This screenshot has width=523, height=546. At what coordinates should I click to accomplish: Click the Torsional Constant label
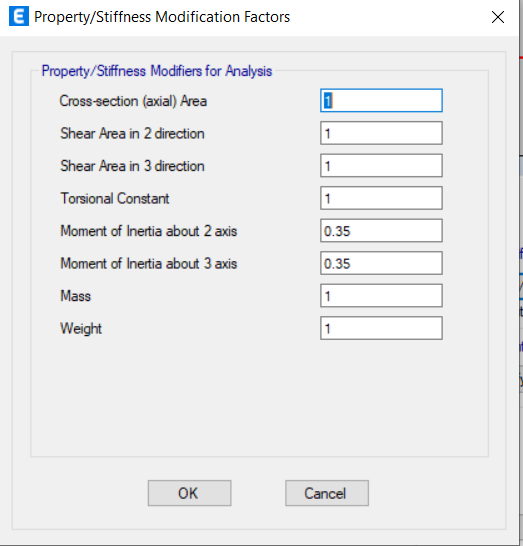click(115, 198)
